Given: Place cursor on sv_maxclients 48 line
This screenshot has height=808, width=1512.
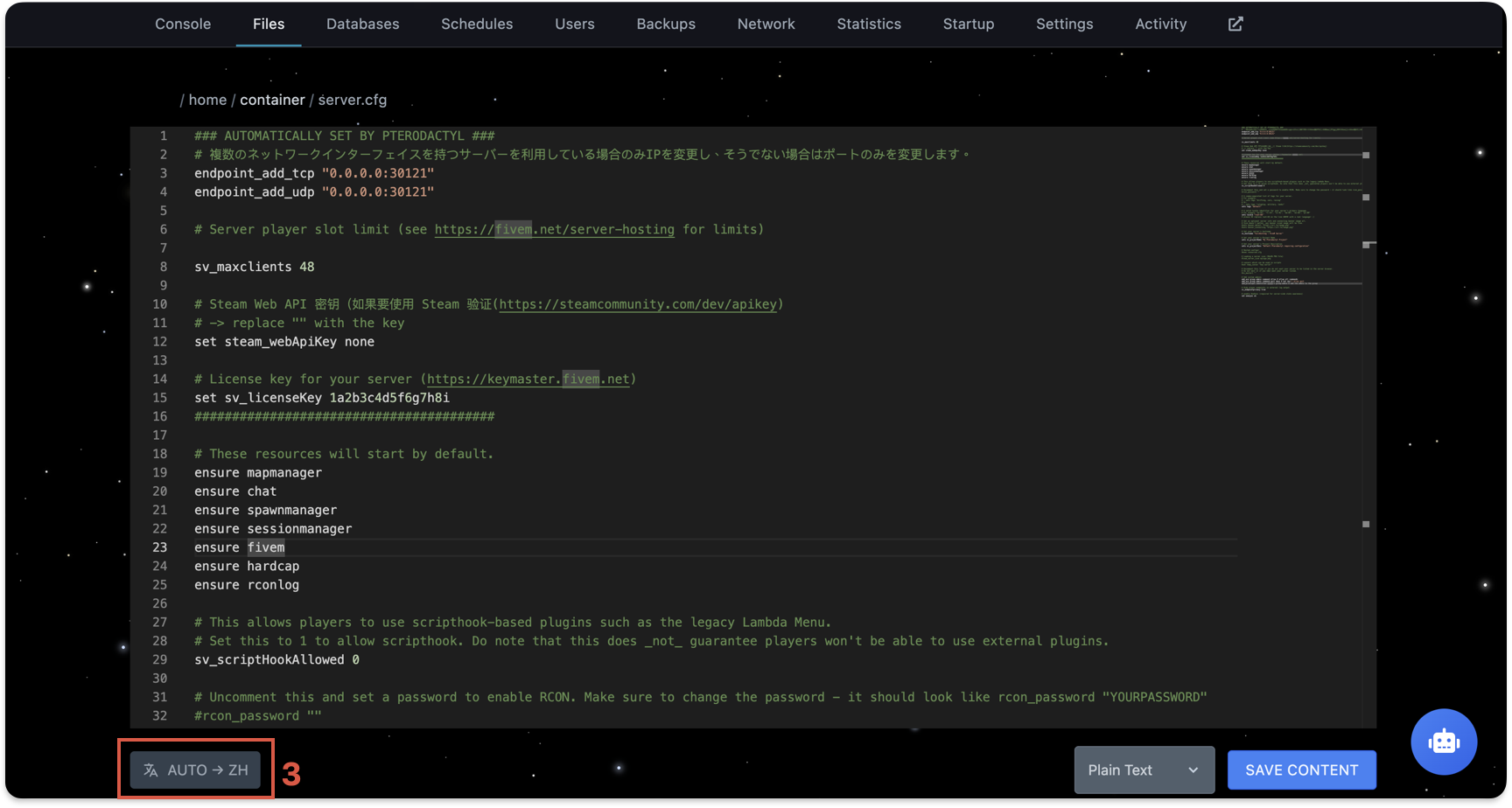Looking at the screenshot, I should [x=254, y=267].
